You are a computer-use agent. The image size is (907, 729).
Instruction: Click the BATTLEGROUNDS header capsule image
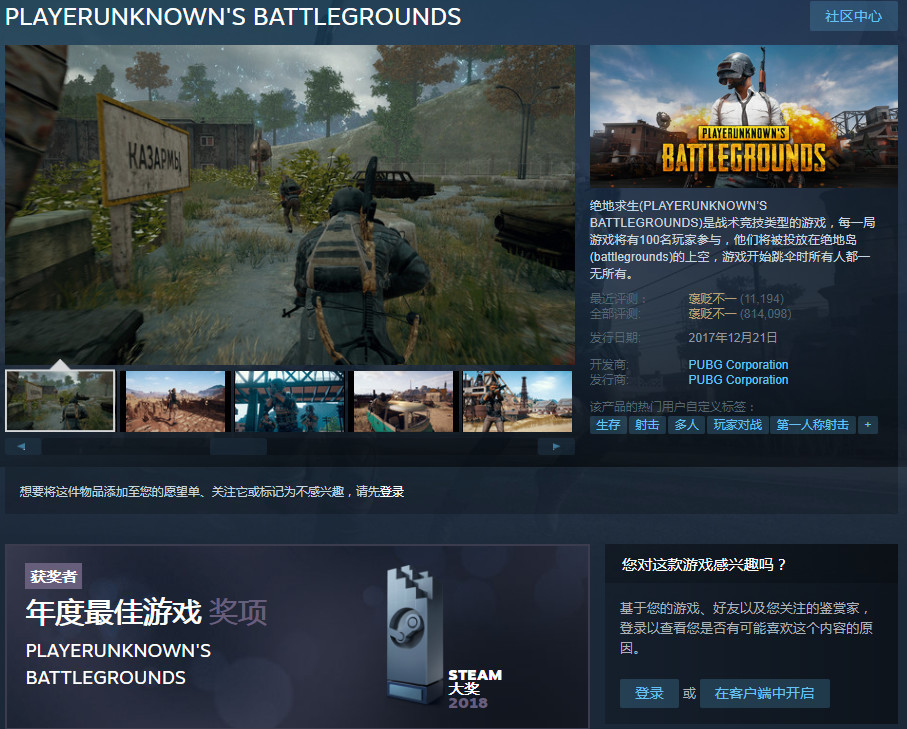coord(743,116)
